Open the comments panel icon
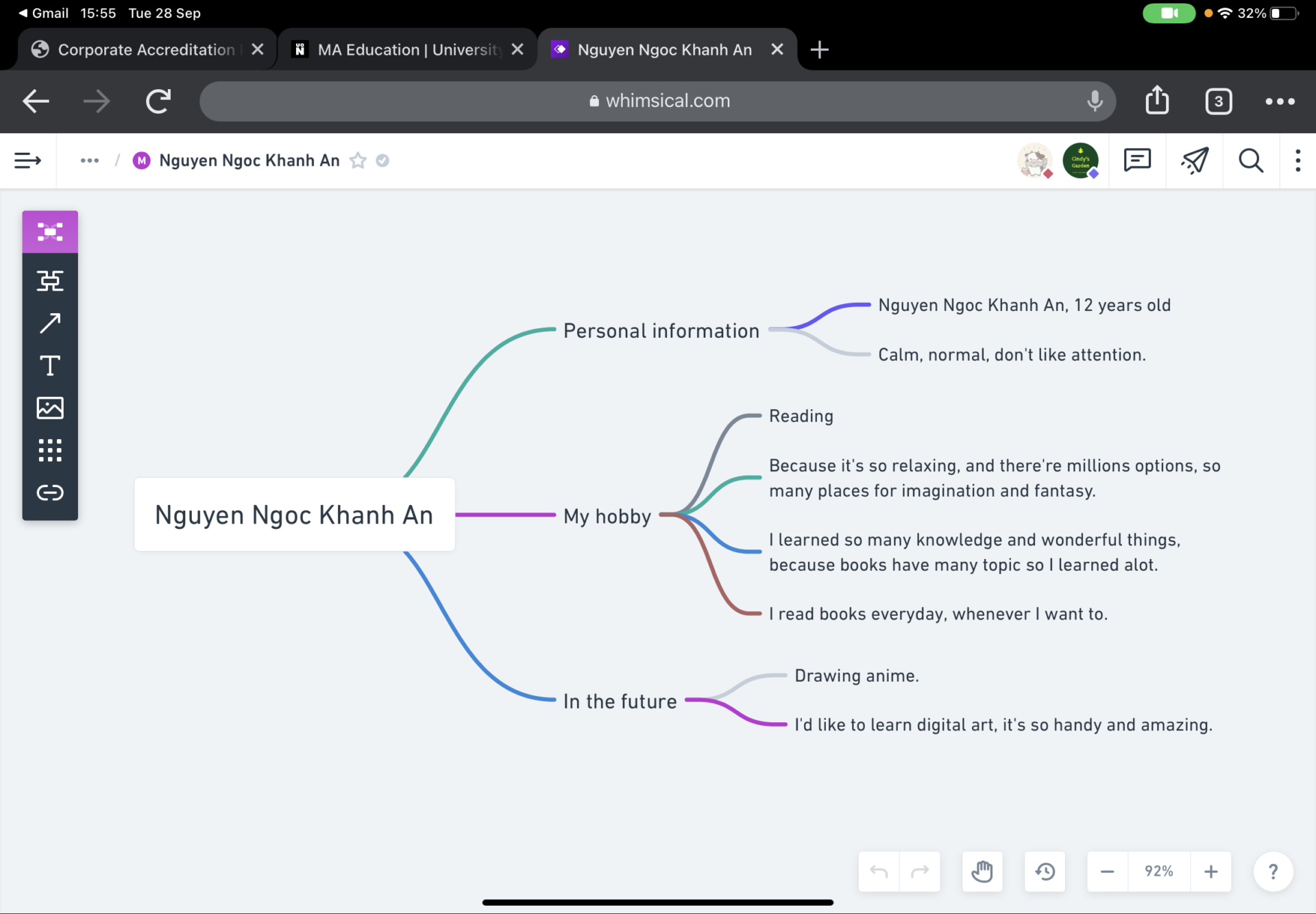Image resolution: width=1316 pixels, height=914 pixels. (x=1137, y=160)
